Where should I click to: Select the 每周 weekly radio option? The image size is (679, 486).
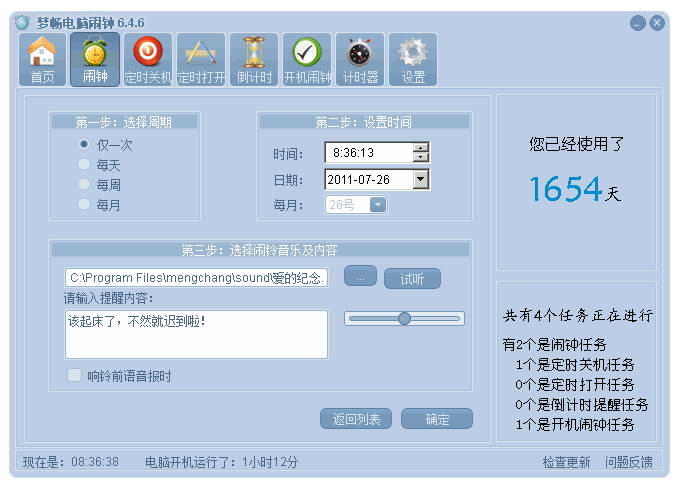[85, 184]
